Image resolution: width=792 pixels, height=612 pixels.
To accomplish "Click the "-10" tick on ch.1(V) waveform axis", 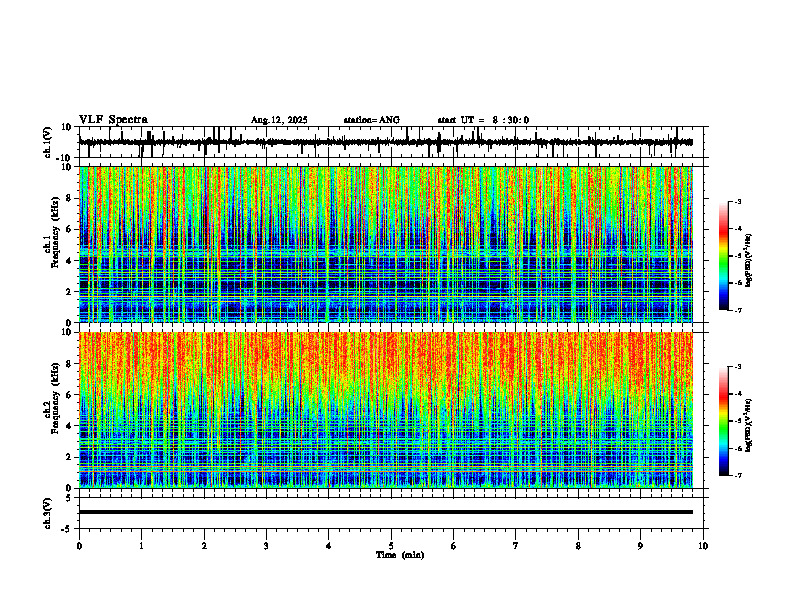I will click(x=64, y=158).
